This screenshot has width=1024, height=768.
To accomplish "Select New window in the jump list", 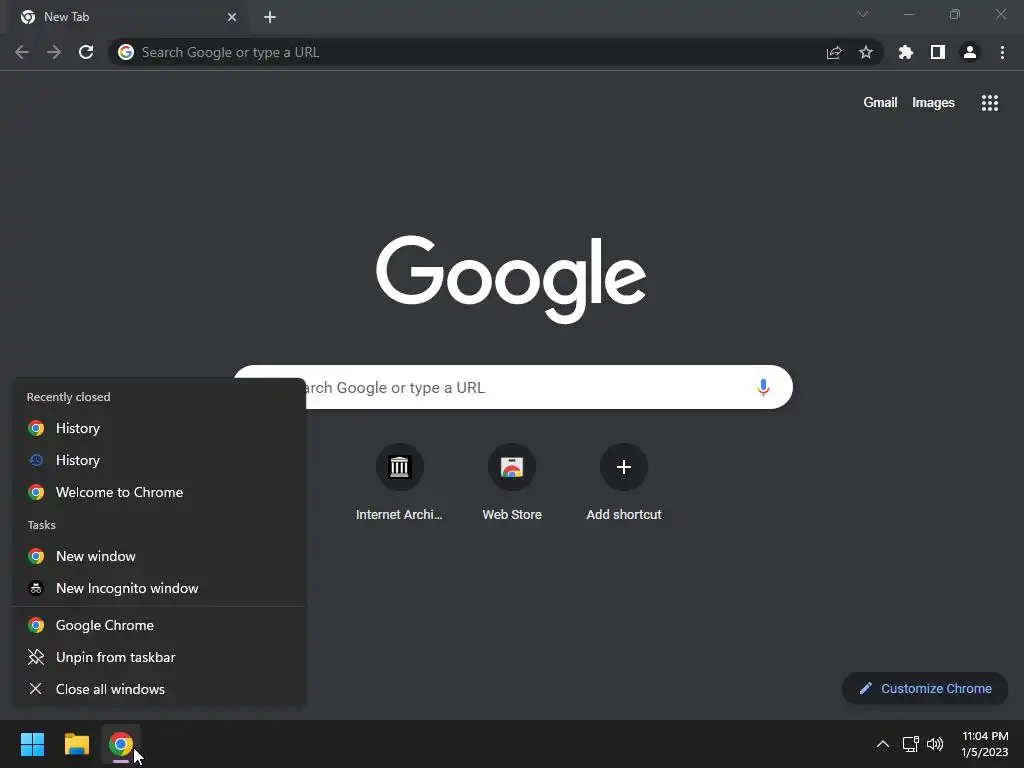I will coord(159,556).
